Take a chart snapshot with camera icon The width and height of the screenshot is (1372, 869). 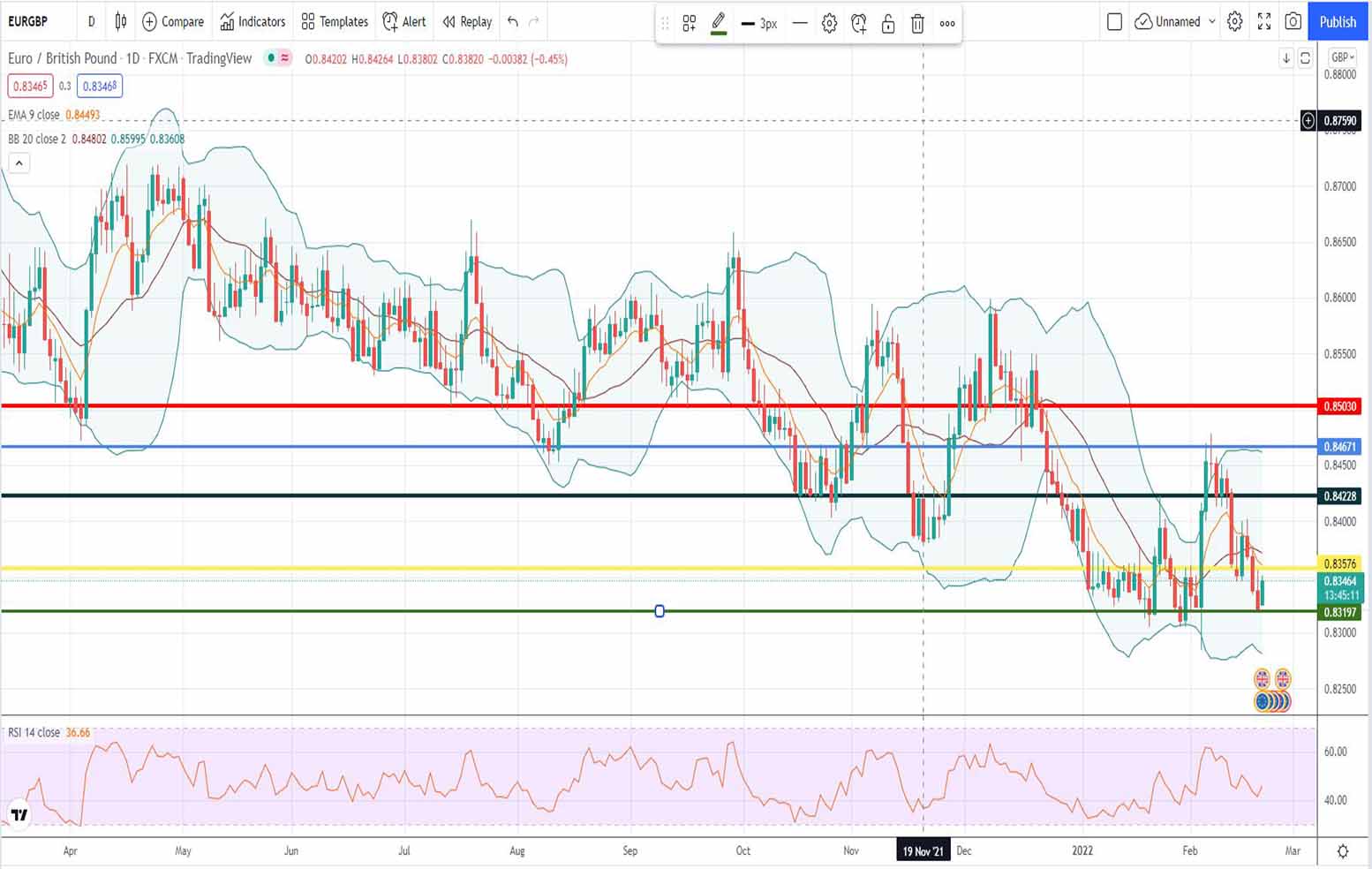[1293, 21]
